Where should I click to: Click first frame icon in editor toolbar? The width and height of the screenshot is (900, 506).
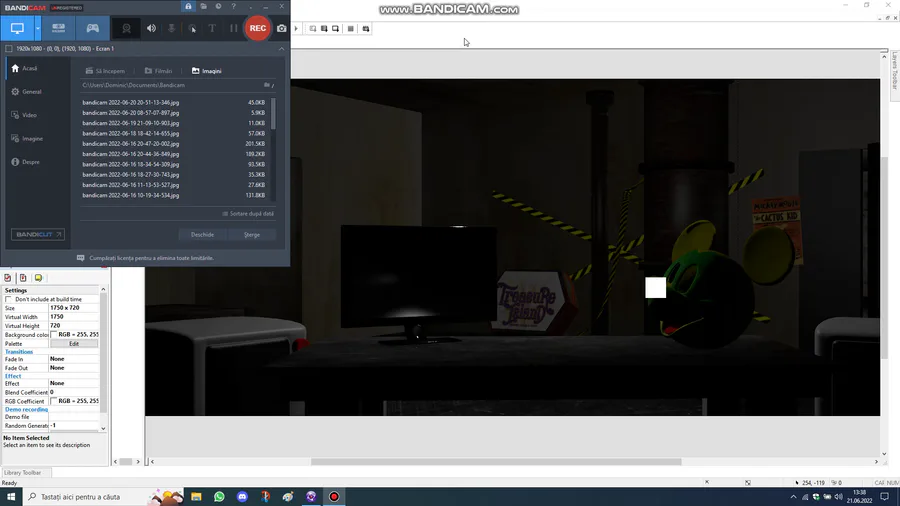point(313,29)
